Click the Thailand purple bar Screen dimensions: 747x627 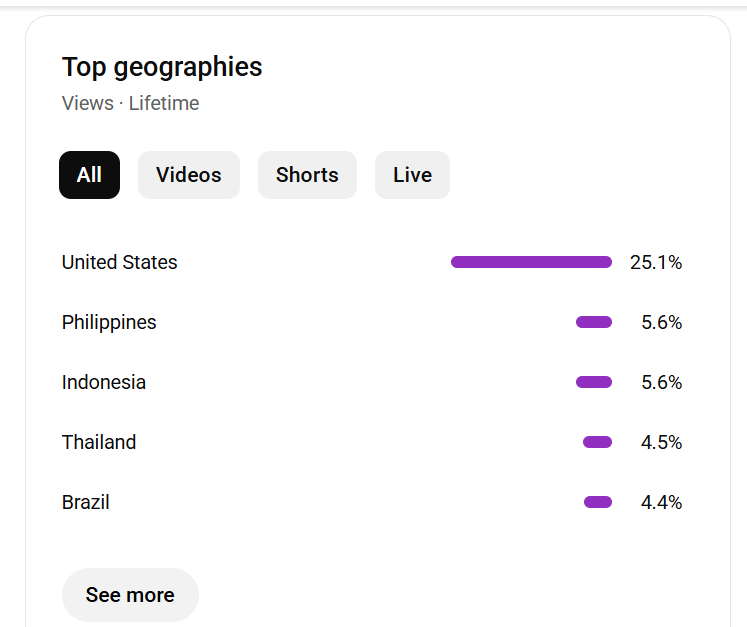point(597,442)
